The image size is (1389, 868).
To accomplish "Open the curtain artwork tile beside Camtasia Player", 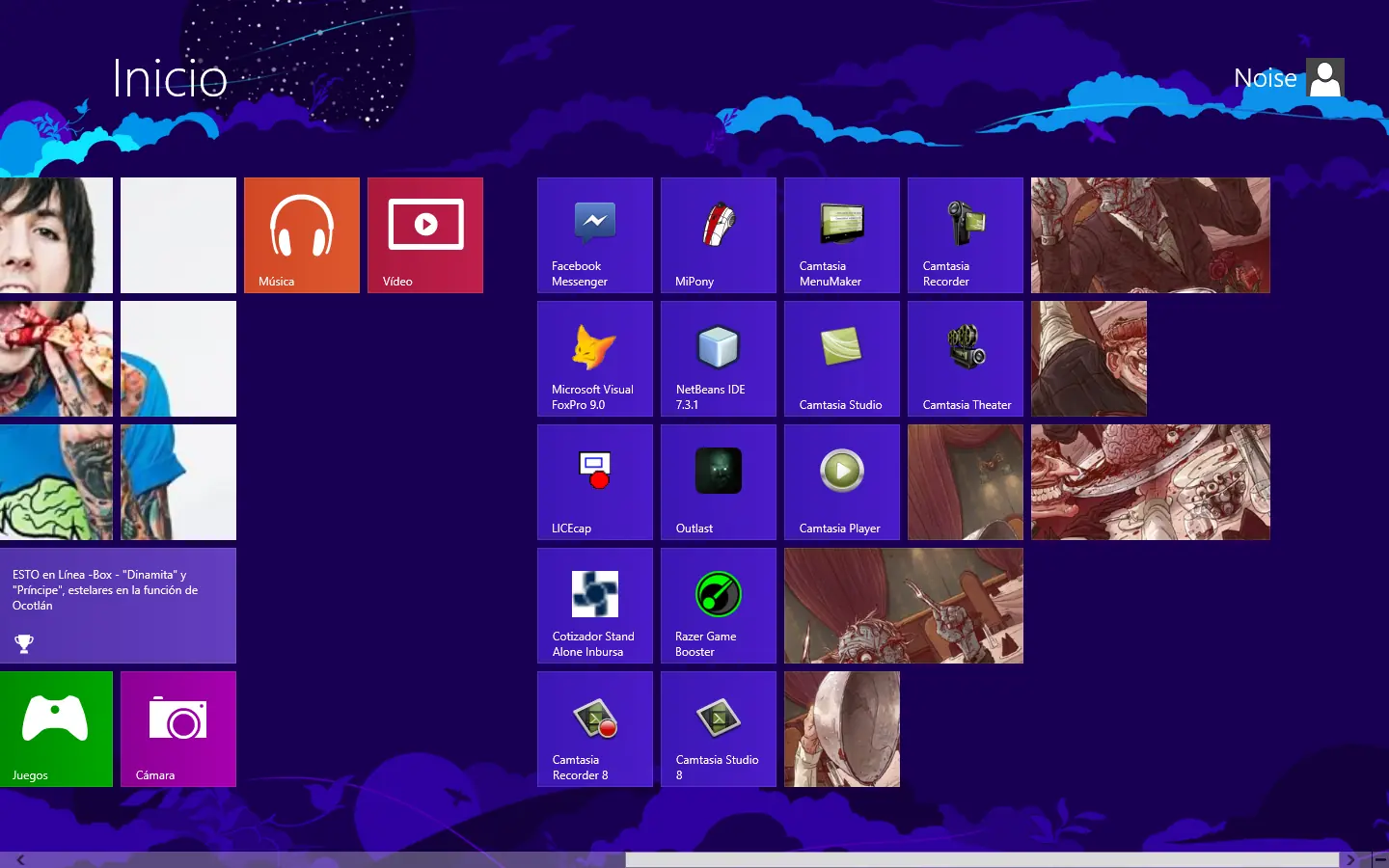I will click(x=966, y=482).
